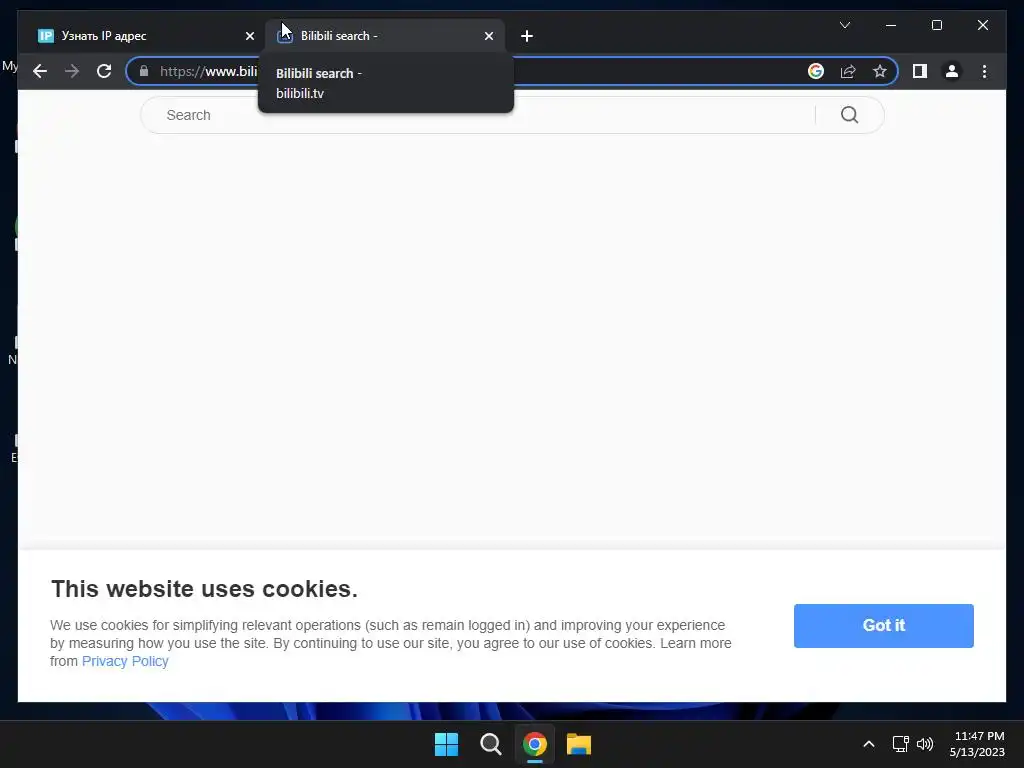This screenshot has height=768, width=1024.
Task: Reload the Bilibili page
Action: (x=104, y=71)
